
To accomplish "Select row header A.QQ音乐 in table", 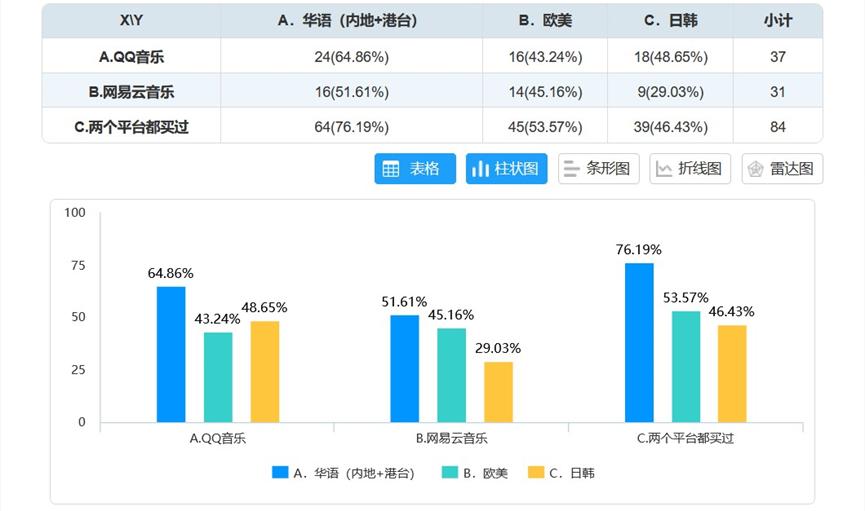I will pos(131,56).
